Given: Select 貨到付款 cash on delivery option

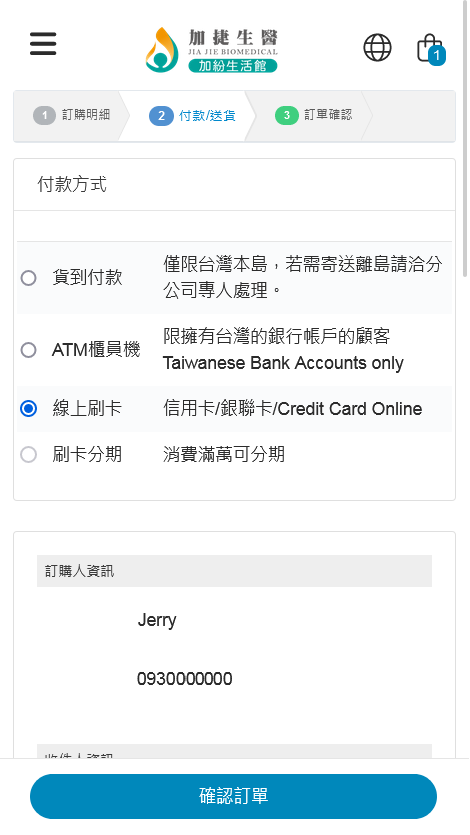Looking at the screenshot, I should (x=28, y=277).
